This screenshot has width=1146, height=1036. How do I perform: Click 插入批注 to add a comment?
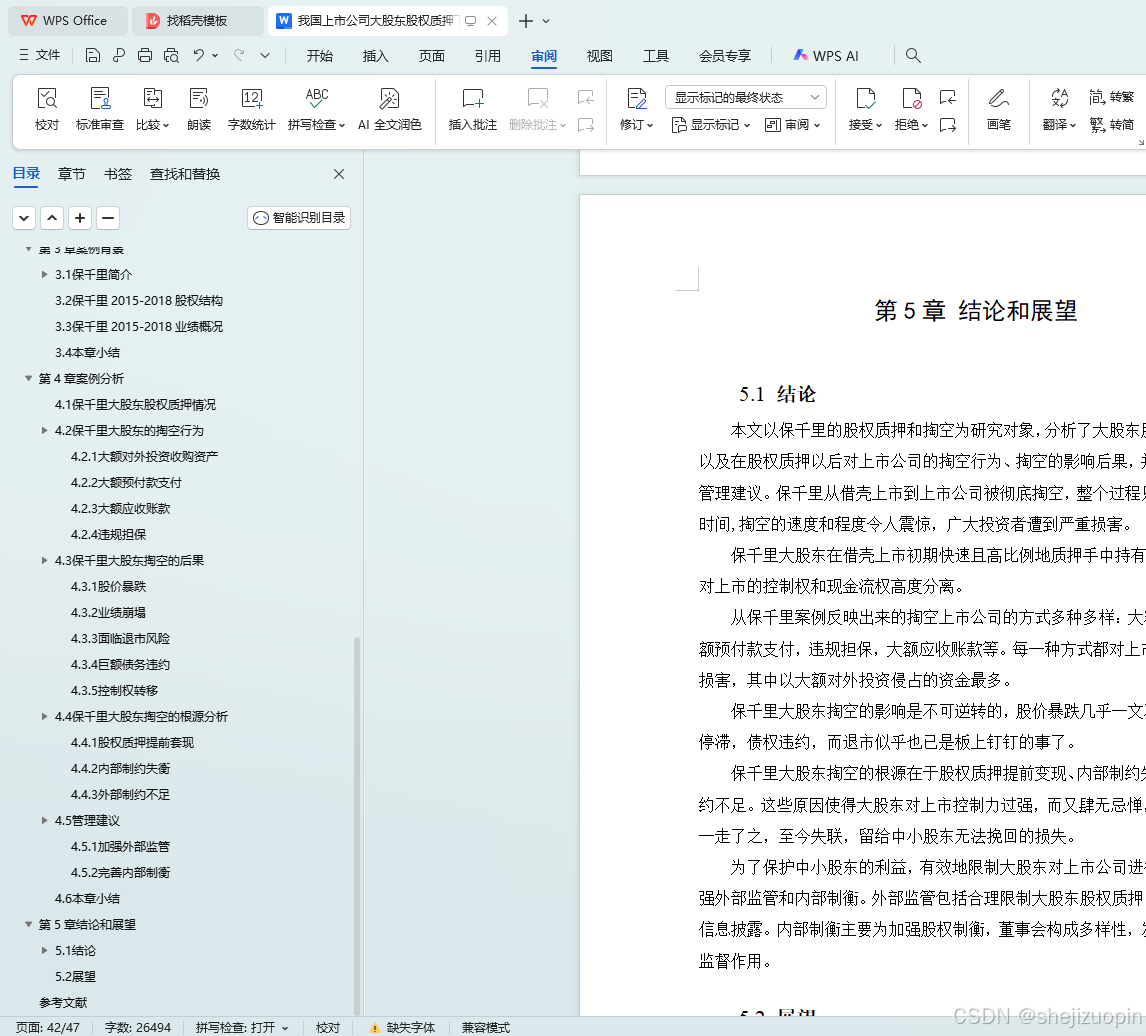coord(473,109)
